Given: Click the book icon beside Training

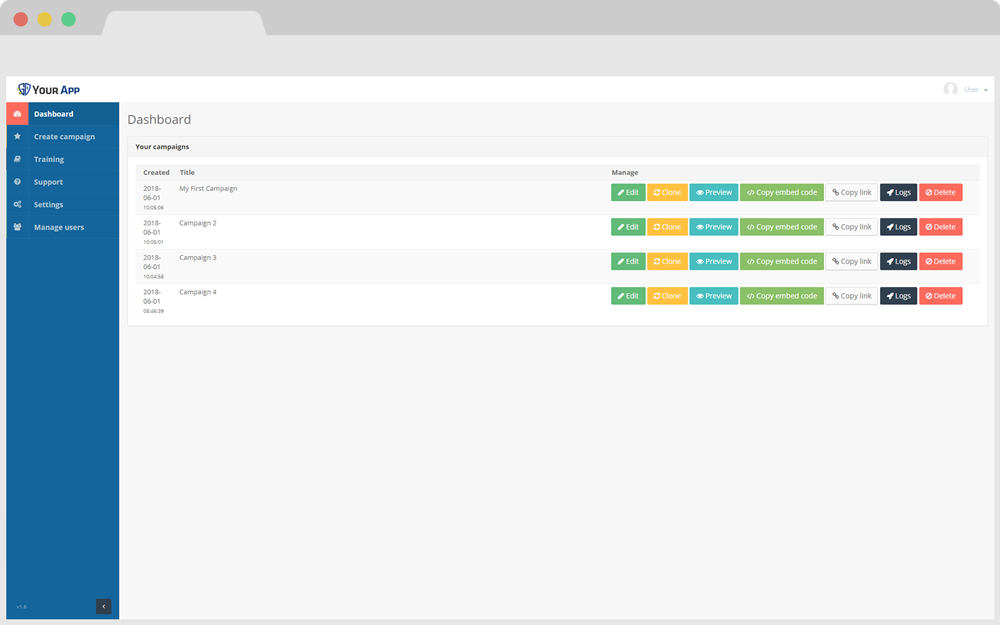Looking at the screenshot, I should pos(17,159).
